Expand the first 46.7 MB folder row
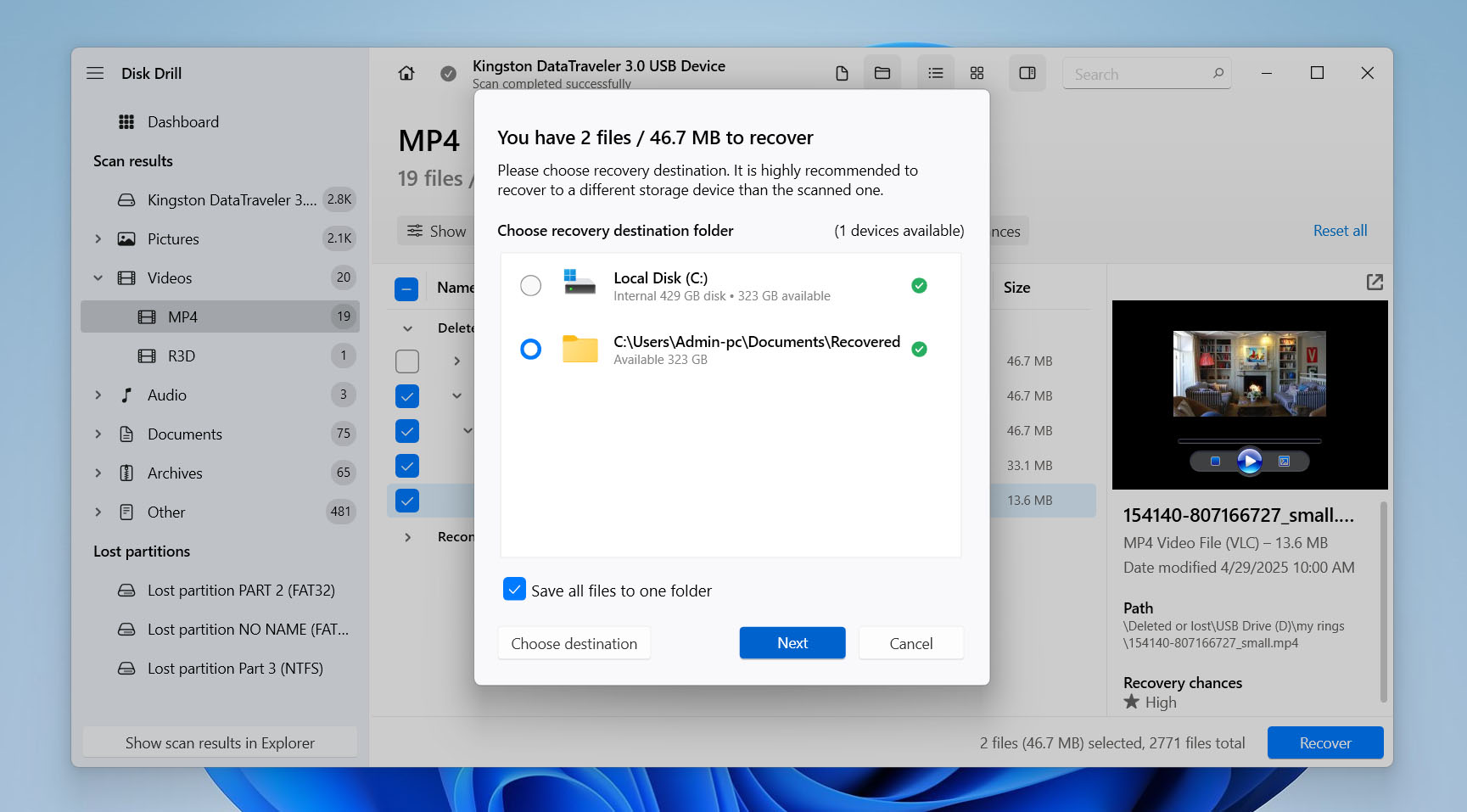 click(457, 361)
